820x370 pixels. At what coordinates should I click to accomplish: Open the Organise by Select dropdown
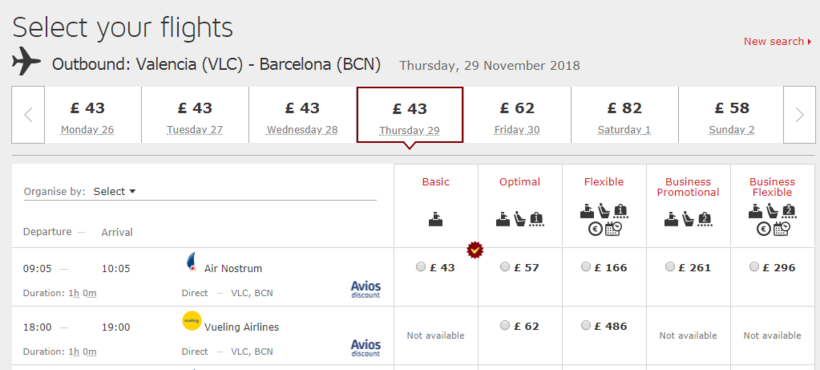115,192
